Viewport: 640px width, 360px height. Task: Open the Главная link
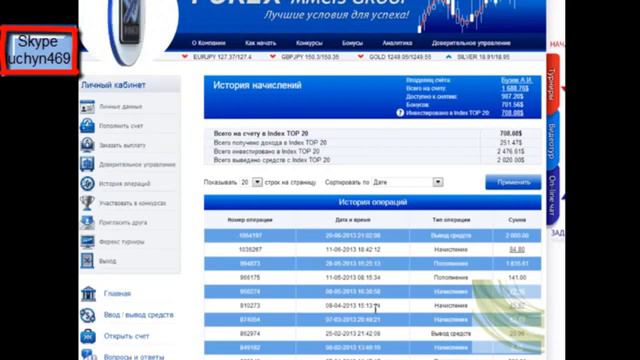coord(117,293)
